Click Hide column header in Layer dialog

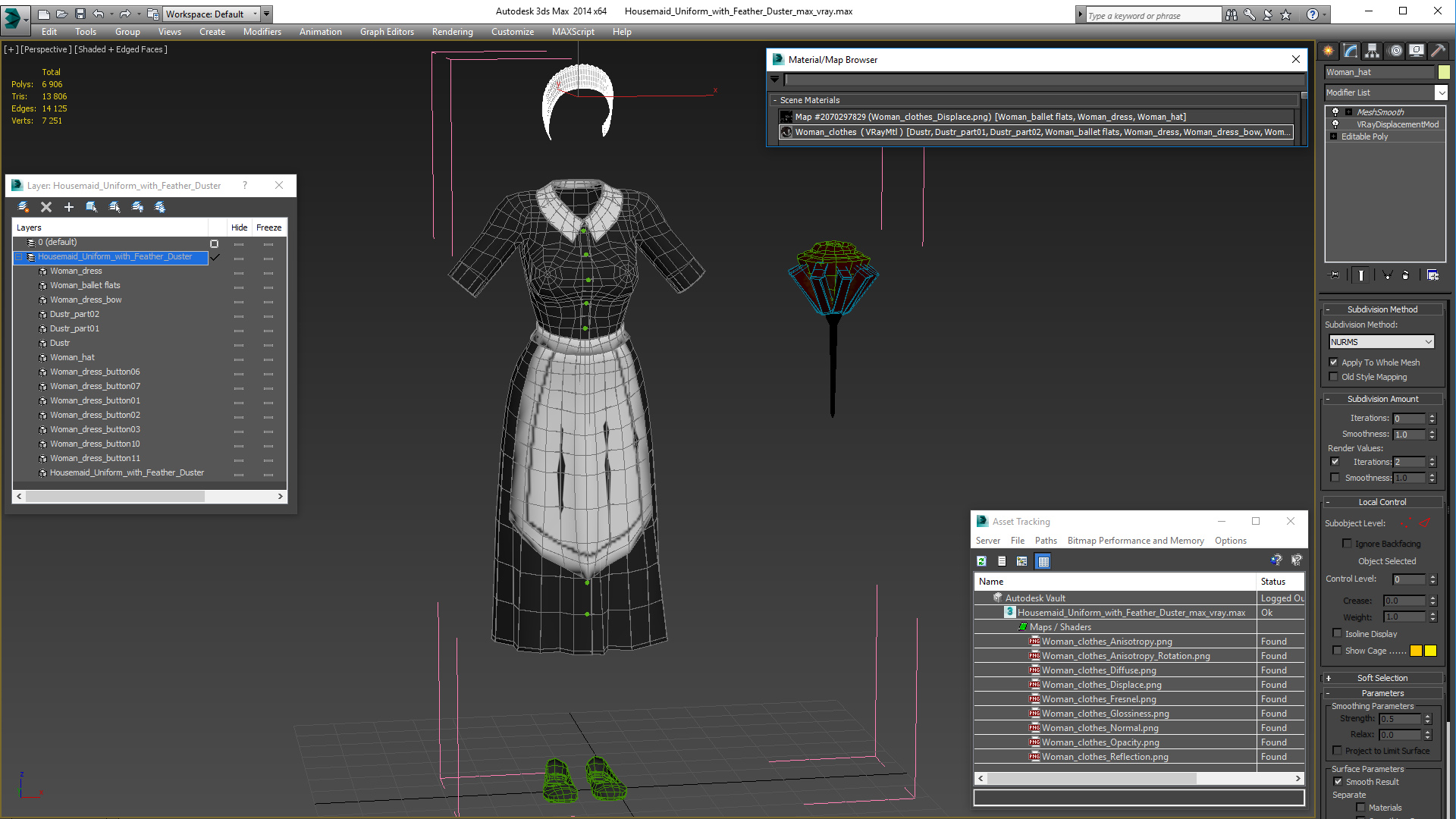[239, 227]
